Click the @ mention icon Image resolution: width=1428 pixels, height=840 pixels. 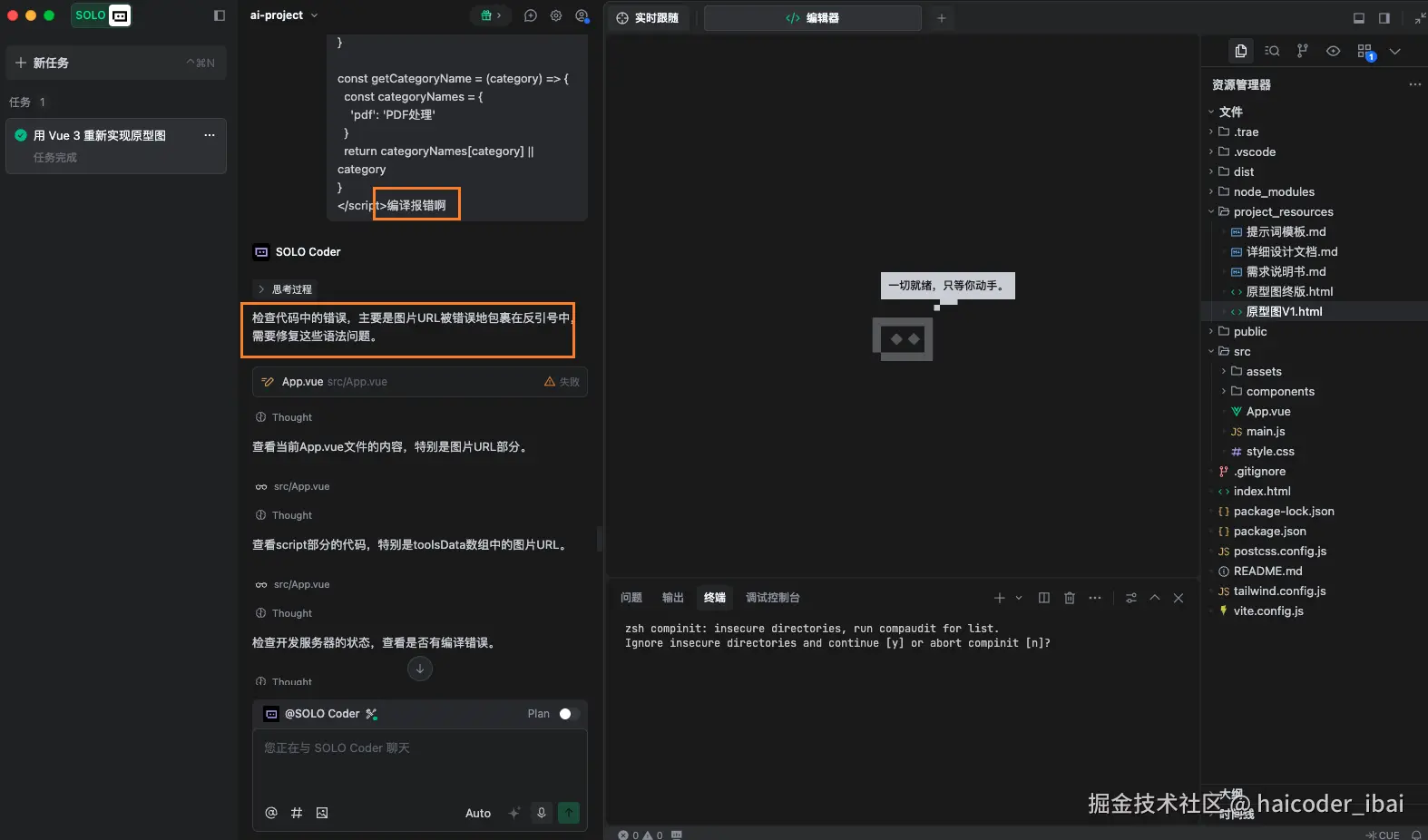(x=270, y=813)
